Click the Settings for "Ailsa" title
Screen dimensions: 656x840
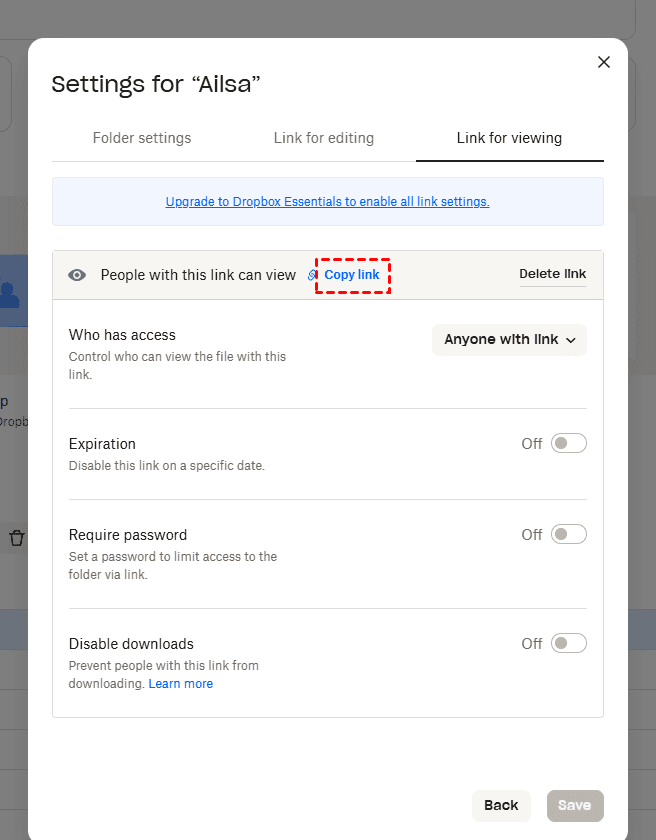click(156, 84)
